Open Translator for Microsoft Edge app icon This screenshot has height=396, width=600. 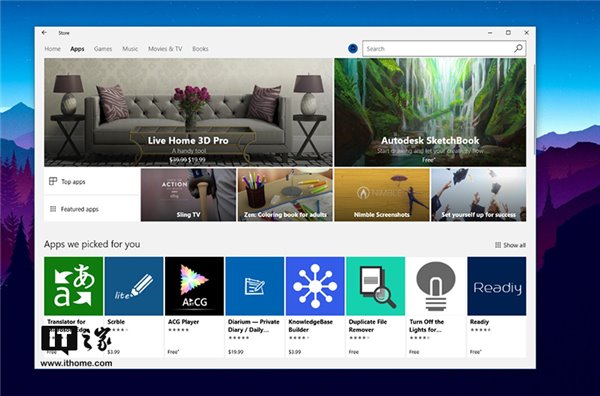73,286
